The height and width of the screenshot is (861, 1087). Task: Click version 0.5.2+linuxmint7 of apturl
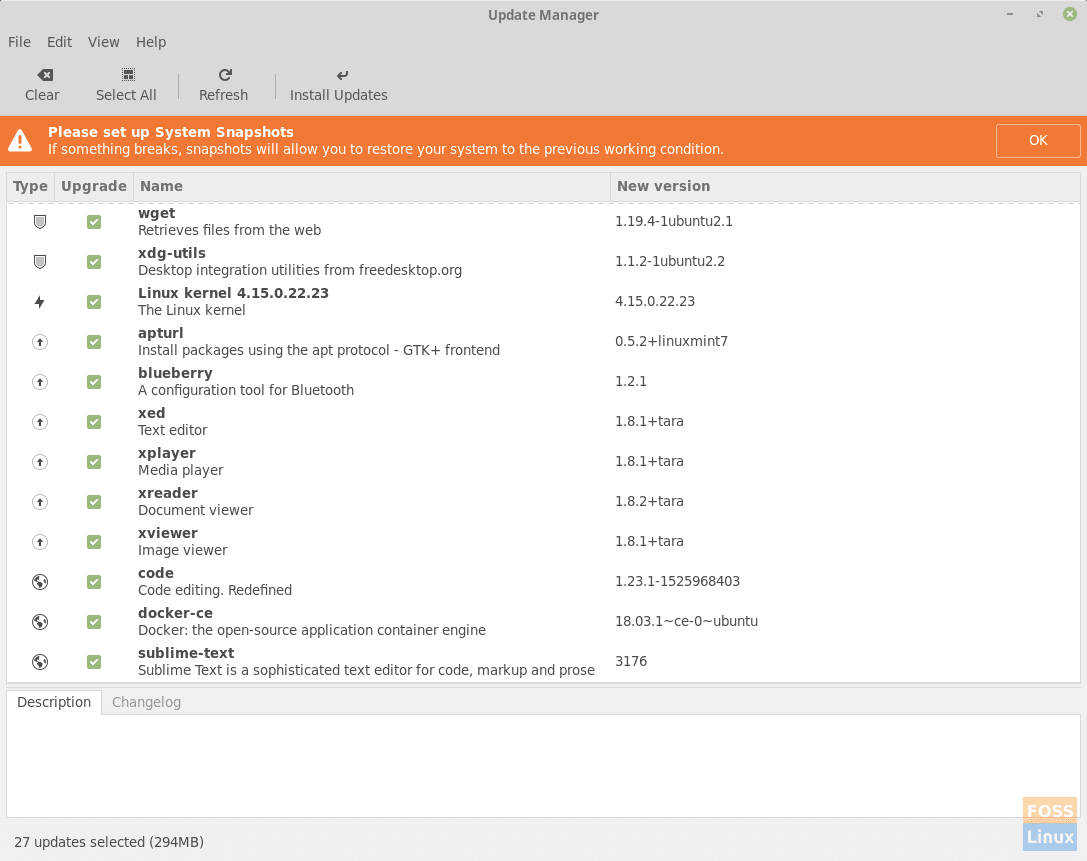[672, 342]
